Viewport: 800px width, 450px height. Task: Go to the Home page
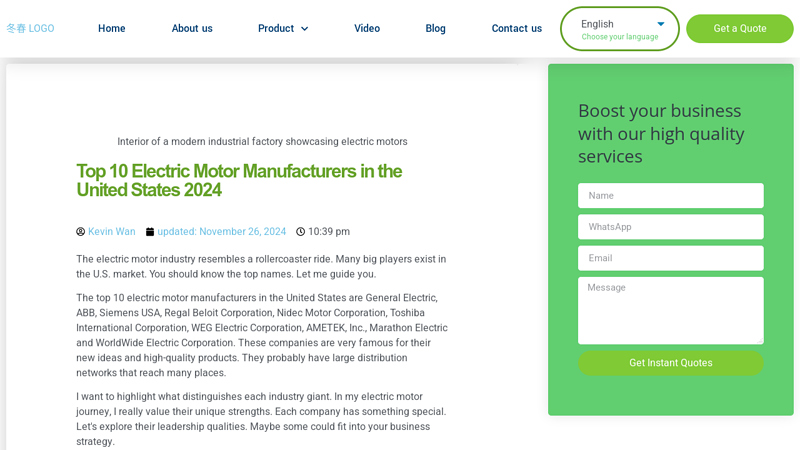112,29
